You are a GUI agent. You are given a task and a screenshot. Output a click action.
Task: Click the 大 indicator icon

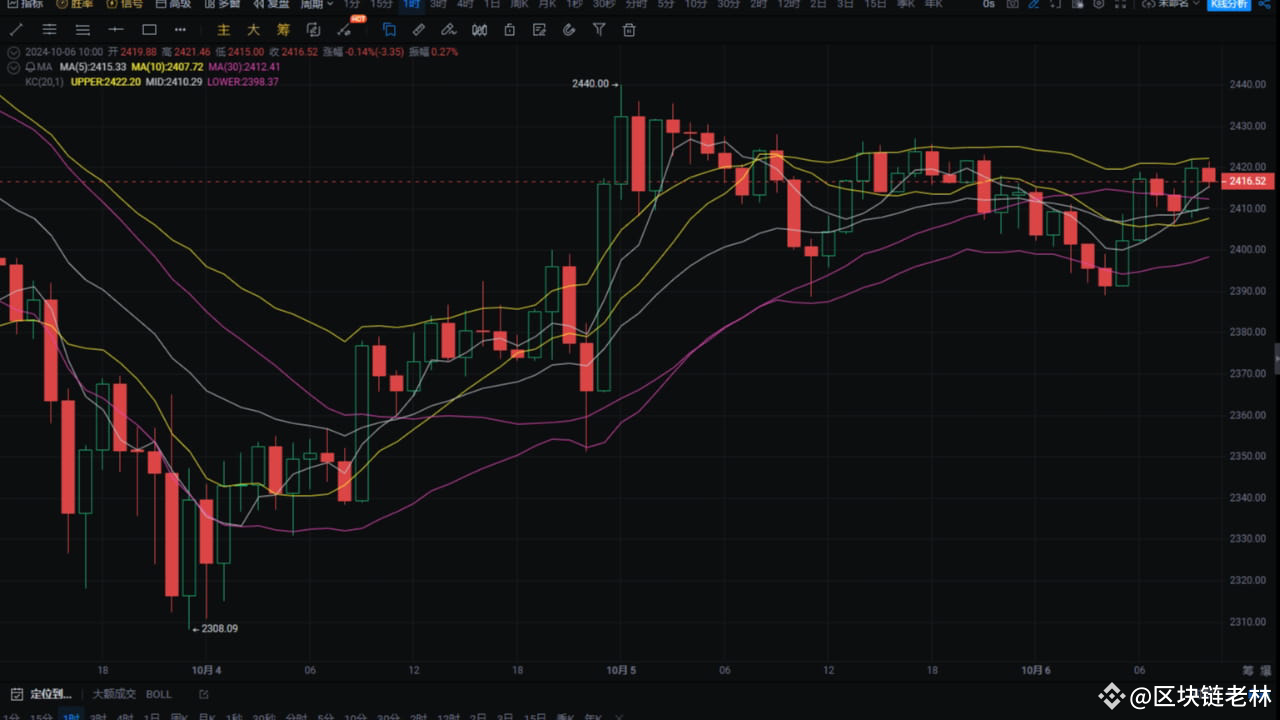pyautogui.click(x=254, y=30)
